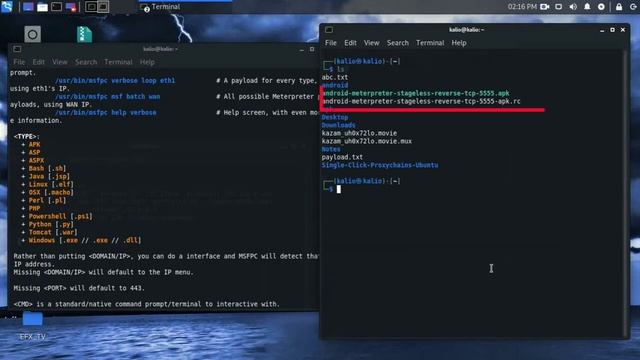Open the View menu in the background terminal

pyautogui.click(x=60, y=62)
